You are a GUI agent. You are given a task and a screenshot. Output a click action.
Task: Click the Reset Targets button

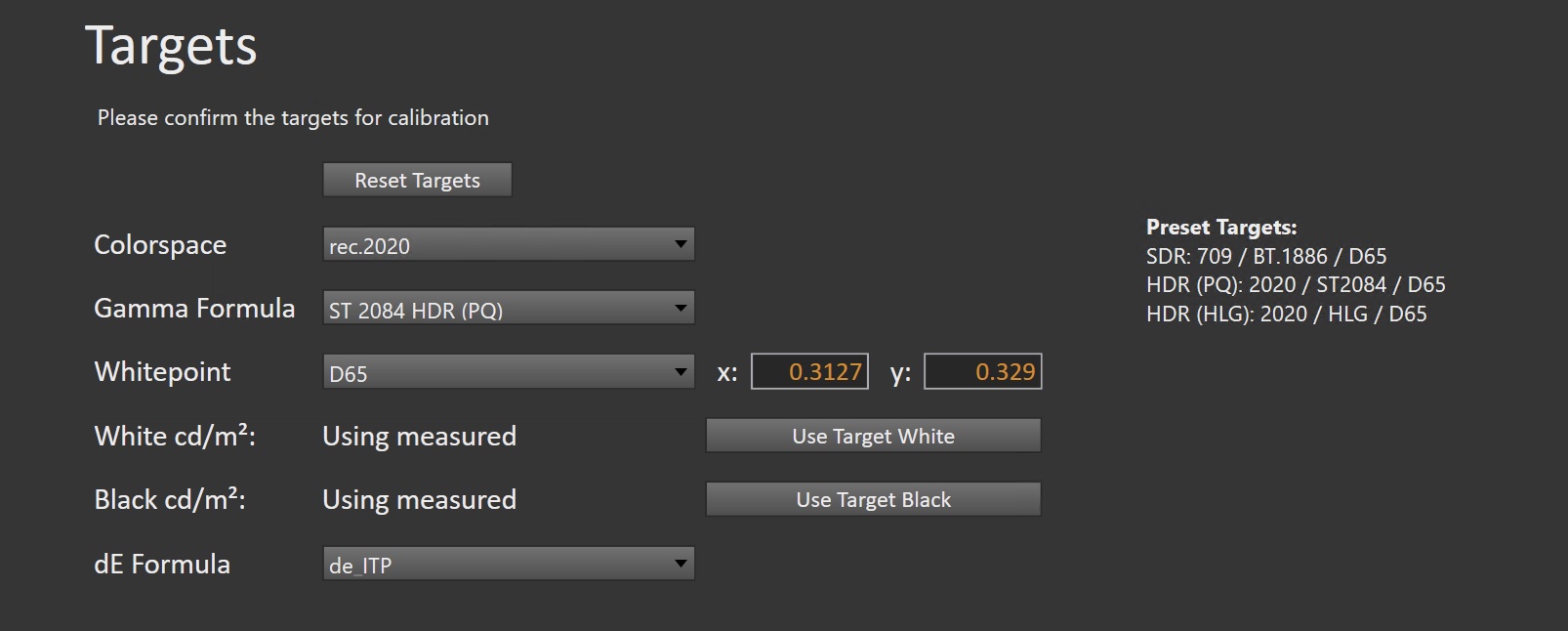point(417,180)
